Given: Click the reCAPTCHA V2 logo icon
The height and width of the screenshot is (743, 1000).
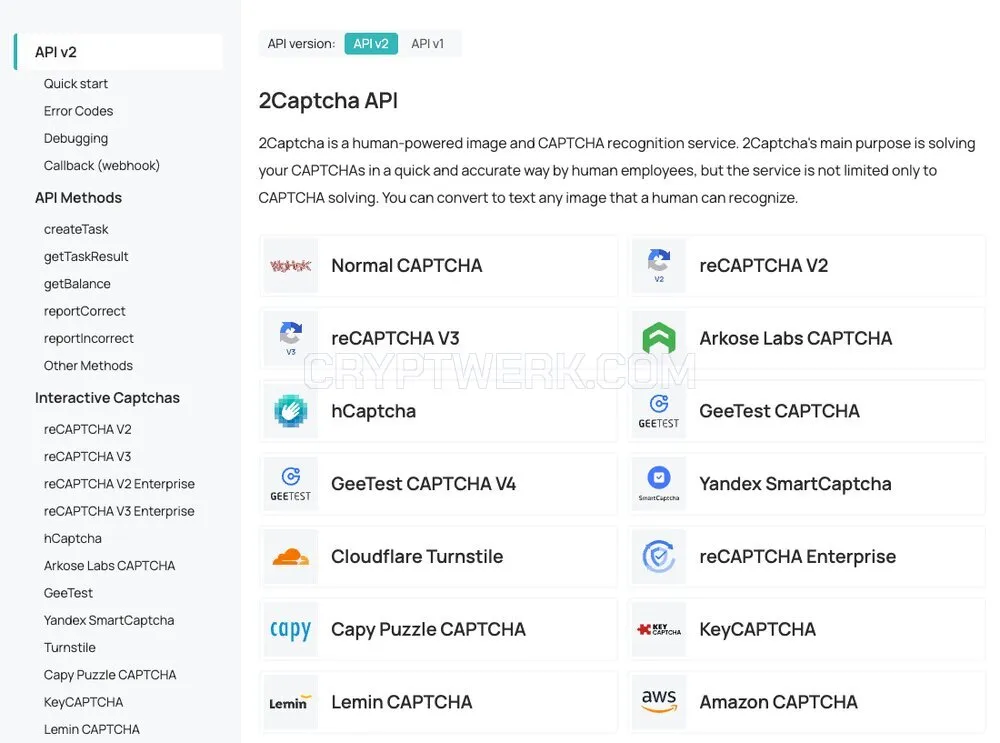Looking at the screenshot, I should (659, 265).
